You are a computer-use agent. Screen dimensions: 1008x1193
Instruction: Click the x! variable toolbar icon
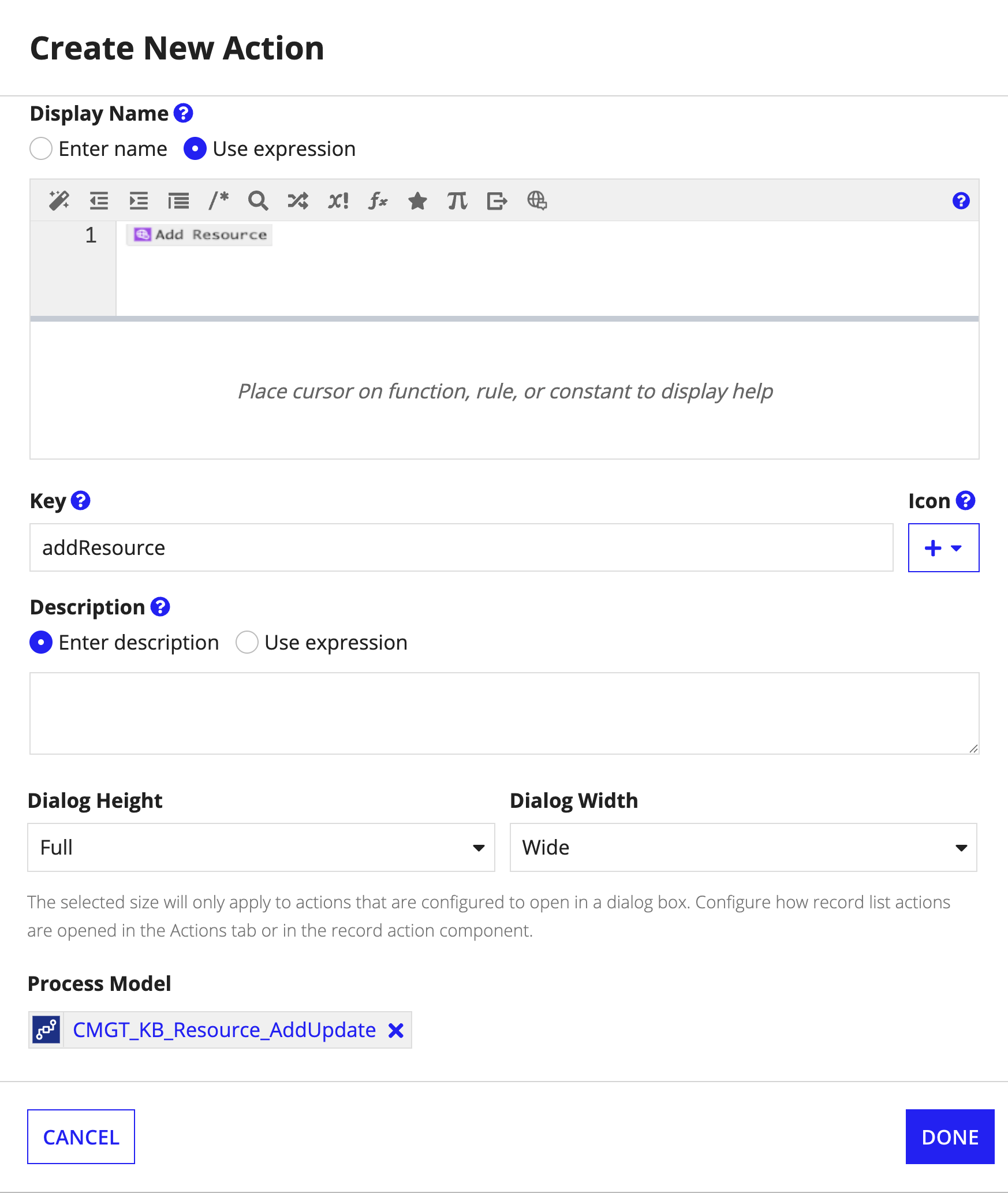point(338,200)
